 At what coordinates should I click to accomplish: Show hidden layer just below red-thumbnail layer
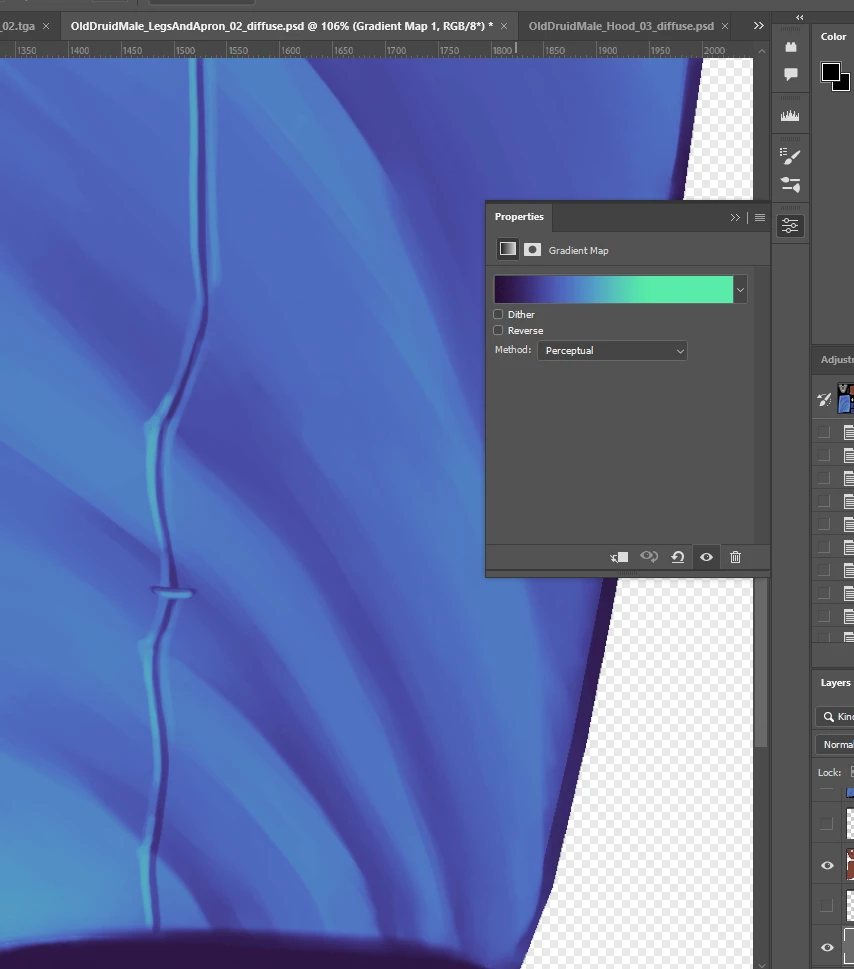(x=827, y=906)
